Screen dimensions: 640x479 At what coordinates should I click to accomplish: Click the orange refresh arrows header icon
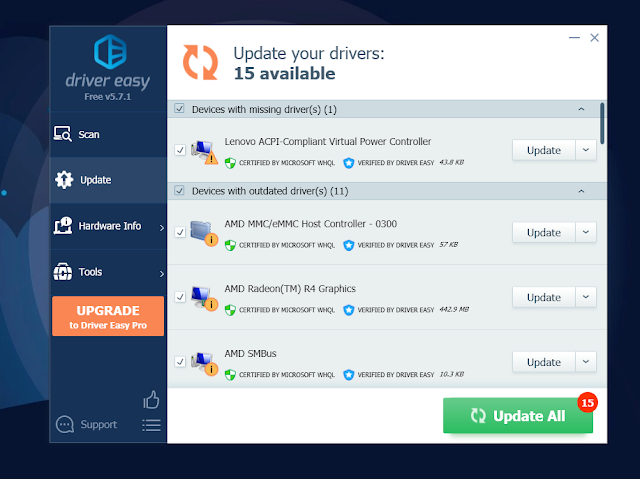pyautogui.click(x=200, y=62)
